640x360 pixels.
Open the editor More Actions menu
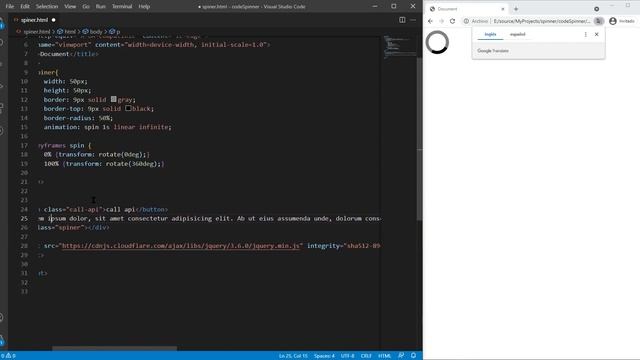click(413, 20)
